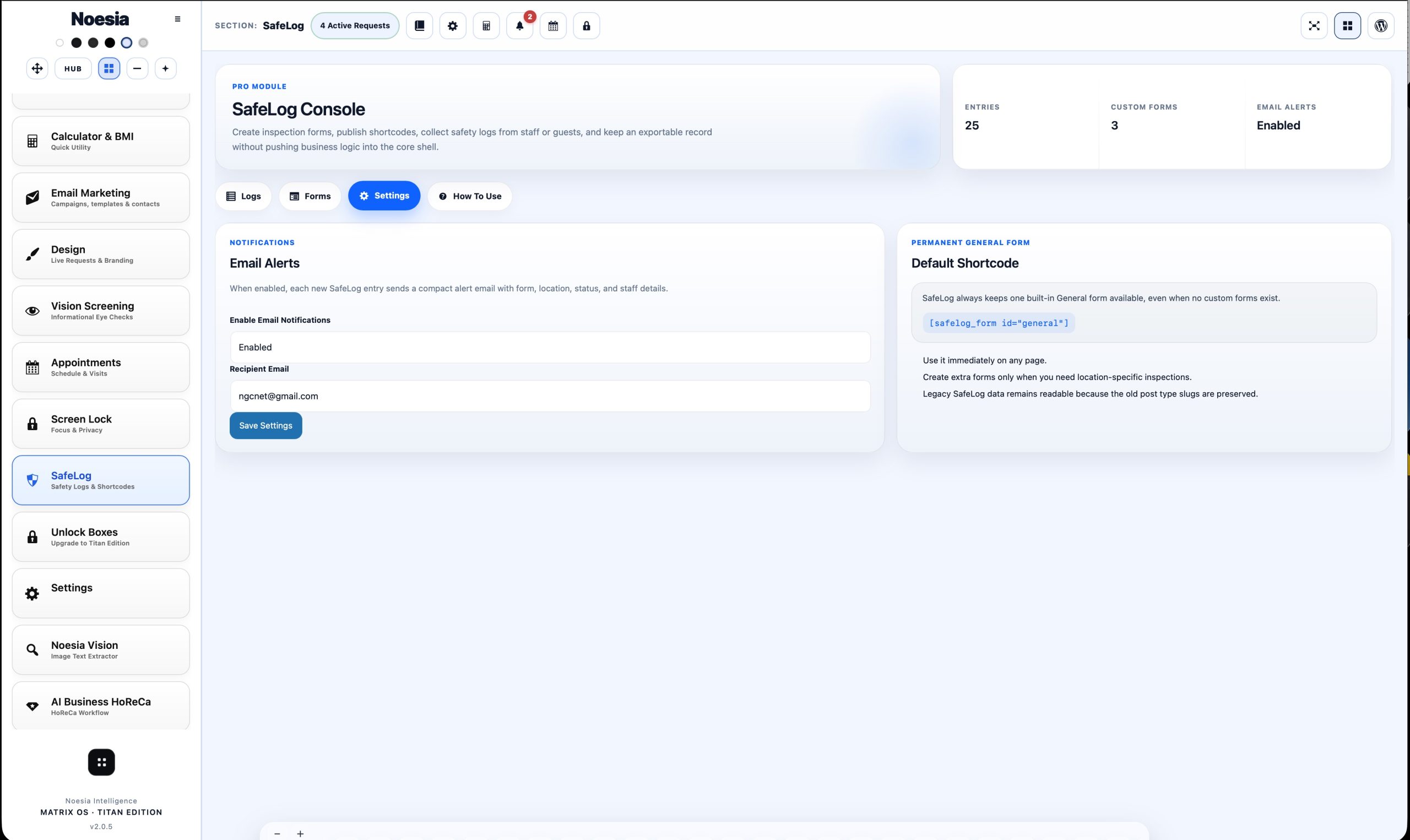1410x840 pixels.
Task: Click the Recipient Email field
Action: (550, 395)
